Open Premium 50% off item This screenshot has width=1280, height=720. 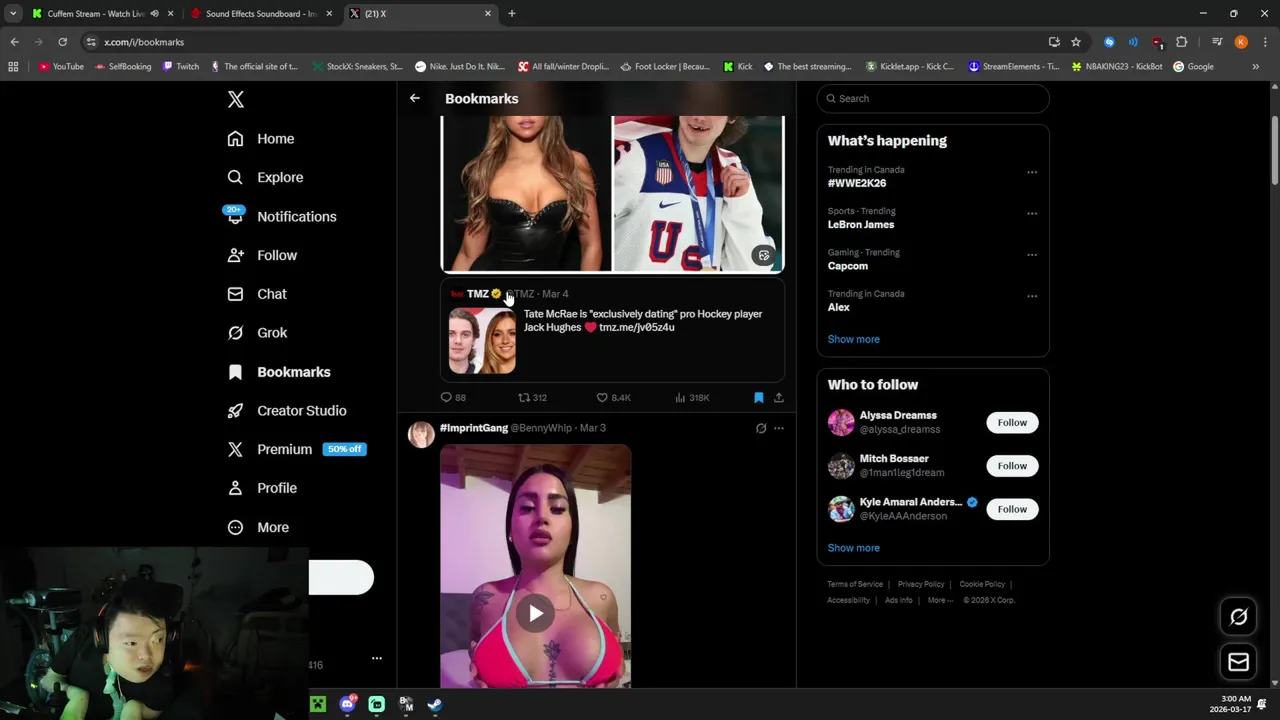297,449
